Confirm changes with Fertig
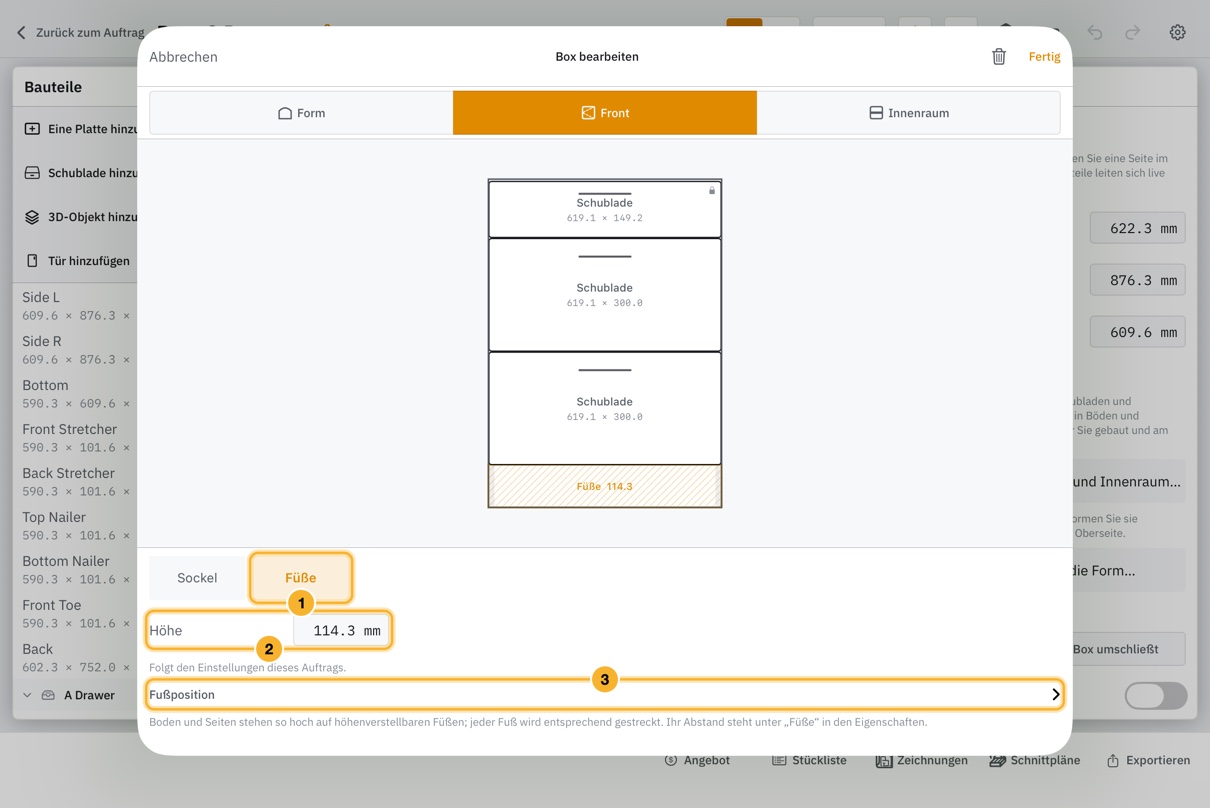Viewport: 1210px width, 808px height. tap(1044, 57)
